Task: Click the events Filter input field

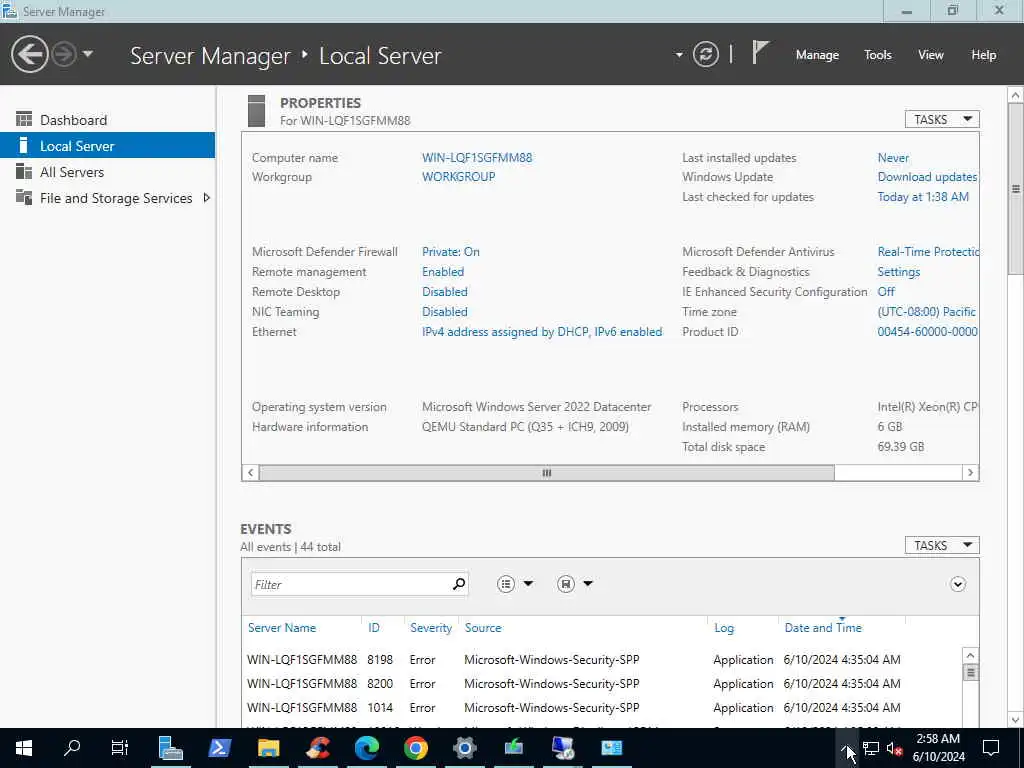Action: (349, 584)
